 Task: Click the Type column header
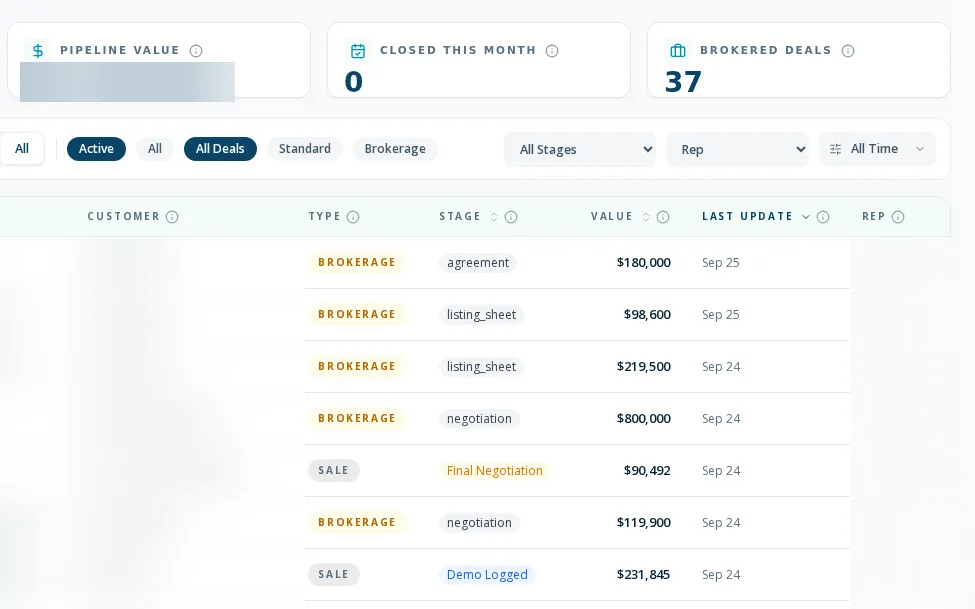325,216
